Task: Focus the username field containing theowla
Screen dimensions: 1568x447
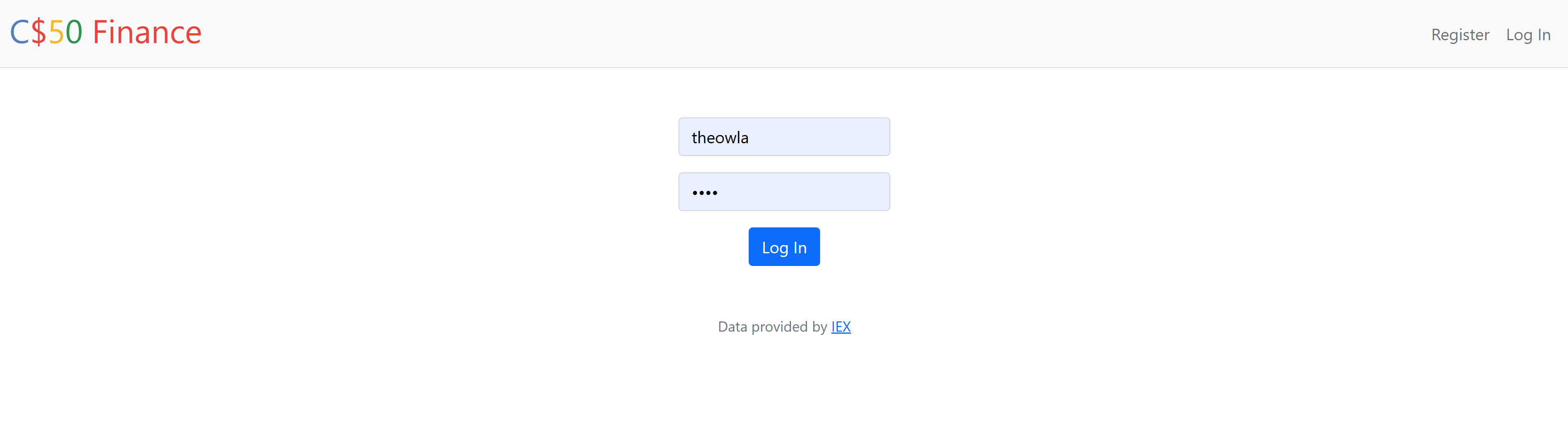Action: point(784,137)
